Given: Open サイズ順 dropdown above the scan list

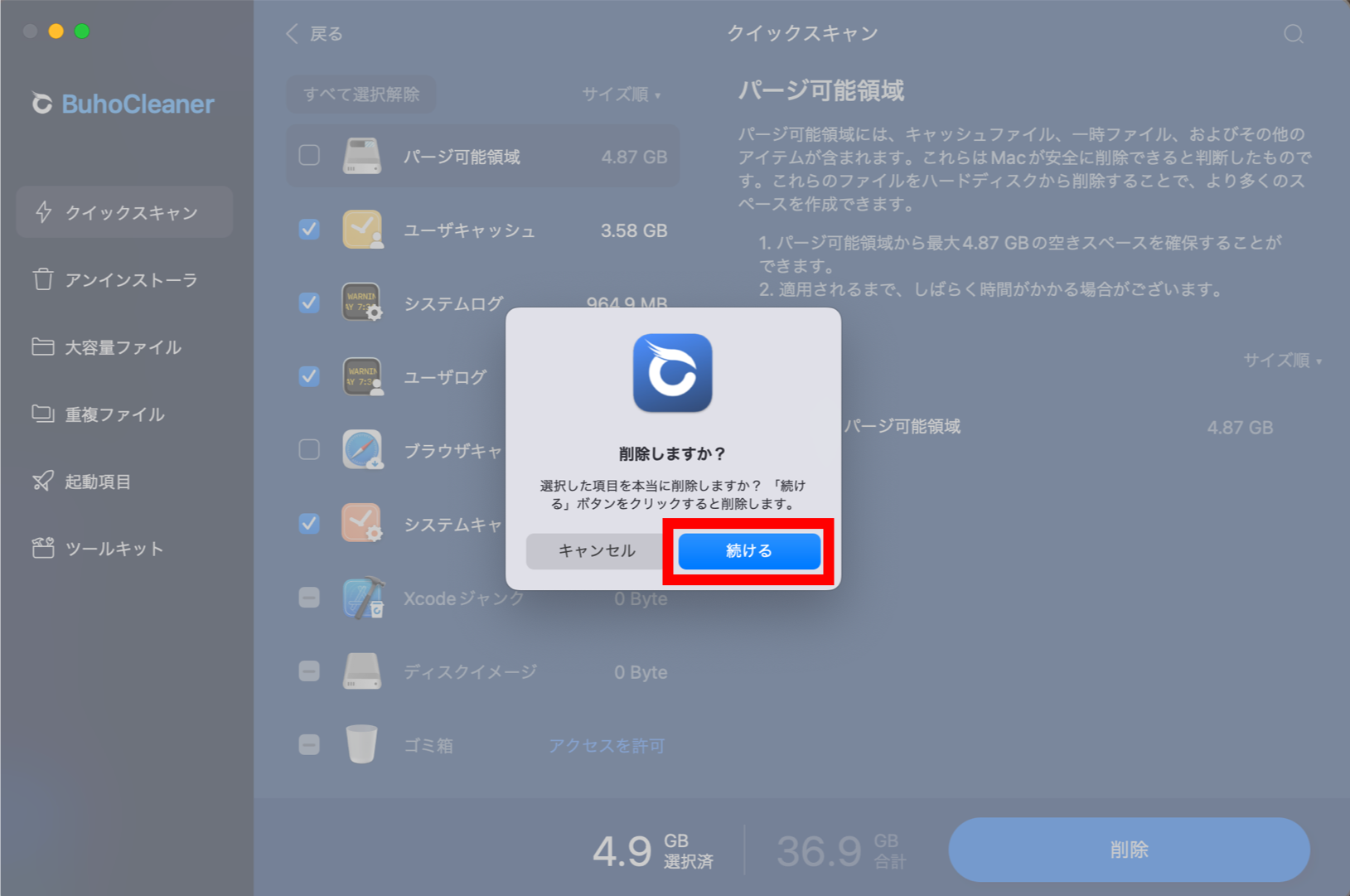Looking at the screenshot, I should (x=622, y=94).
